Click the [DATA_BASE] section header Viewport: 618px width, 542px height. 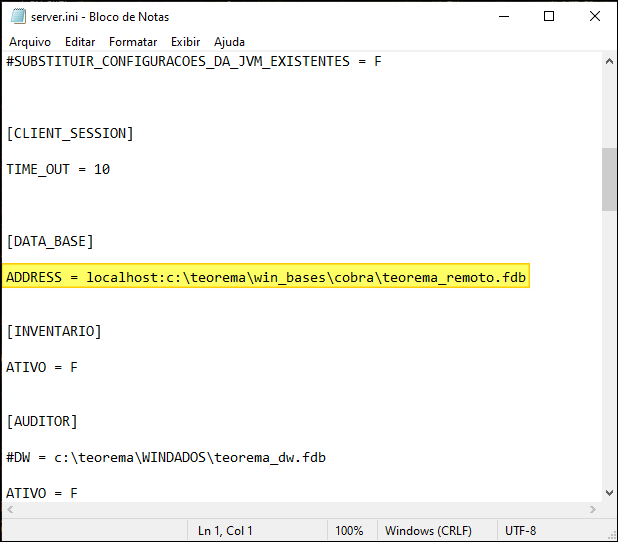point(50,241)
